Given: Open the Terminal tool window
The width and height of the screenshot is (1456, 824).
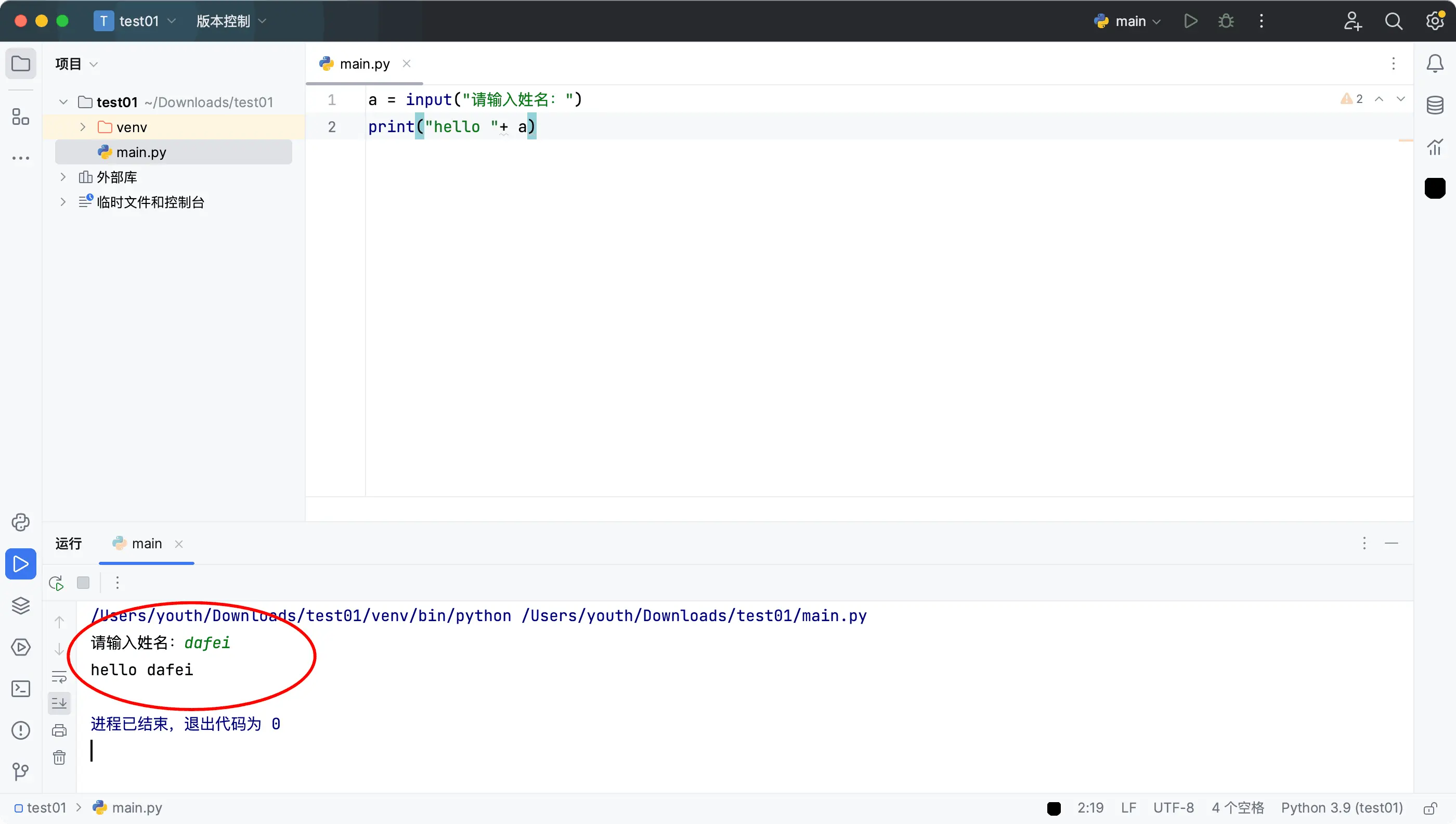Looking at the screenshot, I should click(20, 688).
